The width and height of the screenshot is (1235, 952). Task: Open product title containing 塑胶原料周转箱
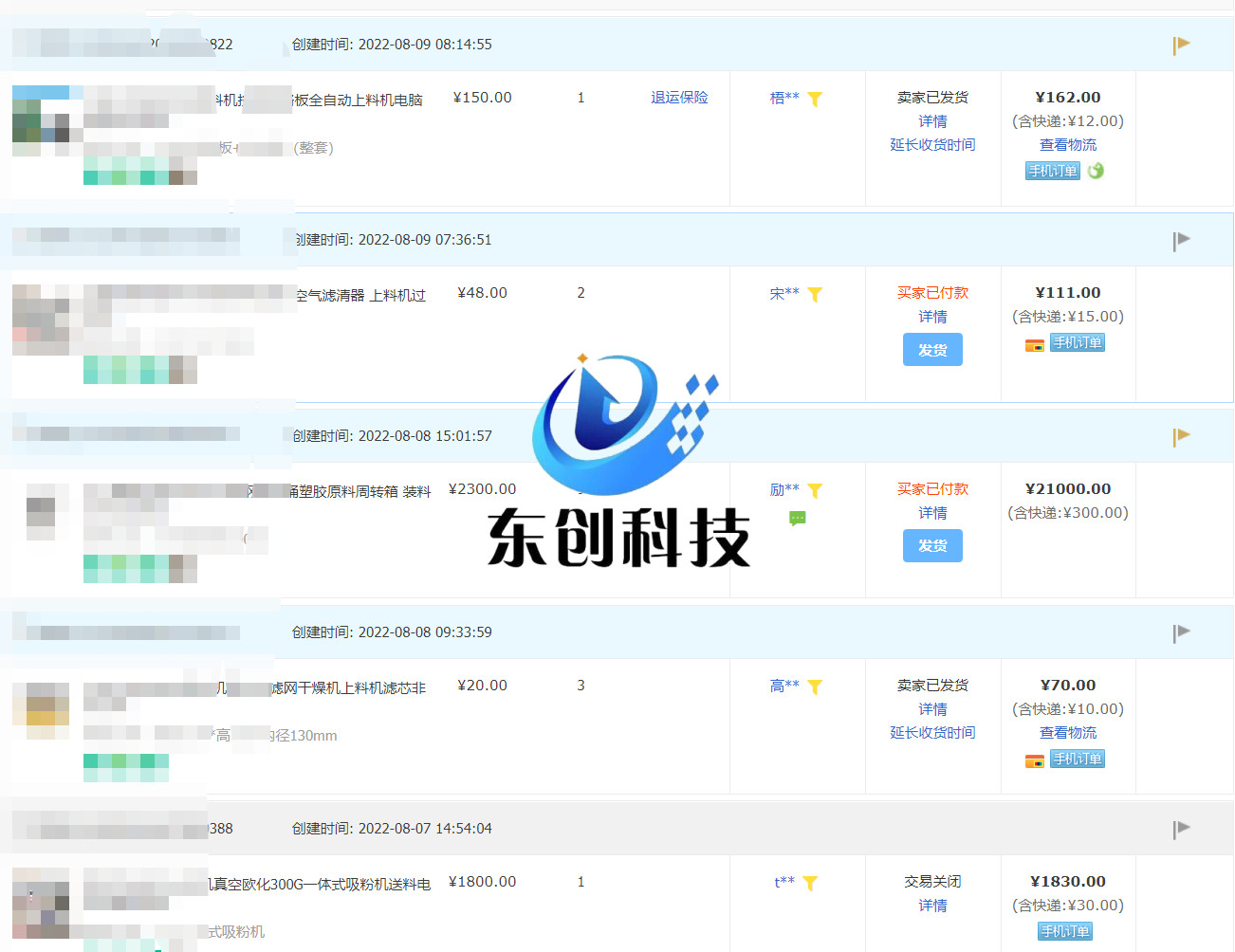(x=359, y=492)
